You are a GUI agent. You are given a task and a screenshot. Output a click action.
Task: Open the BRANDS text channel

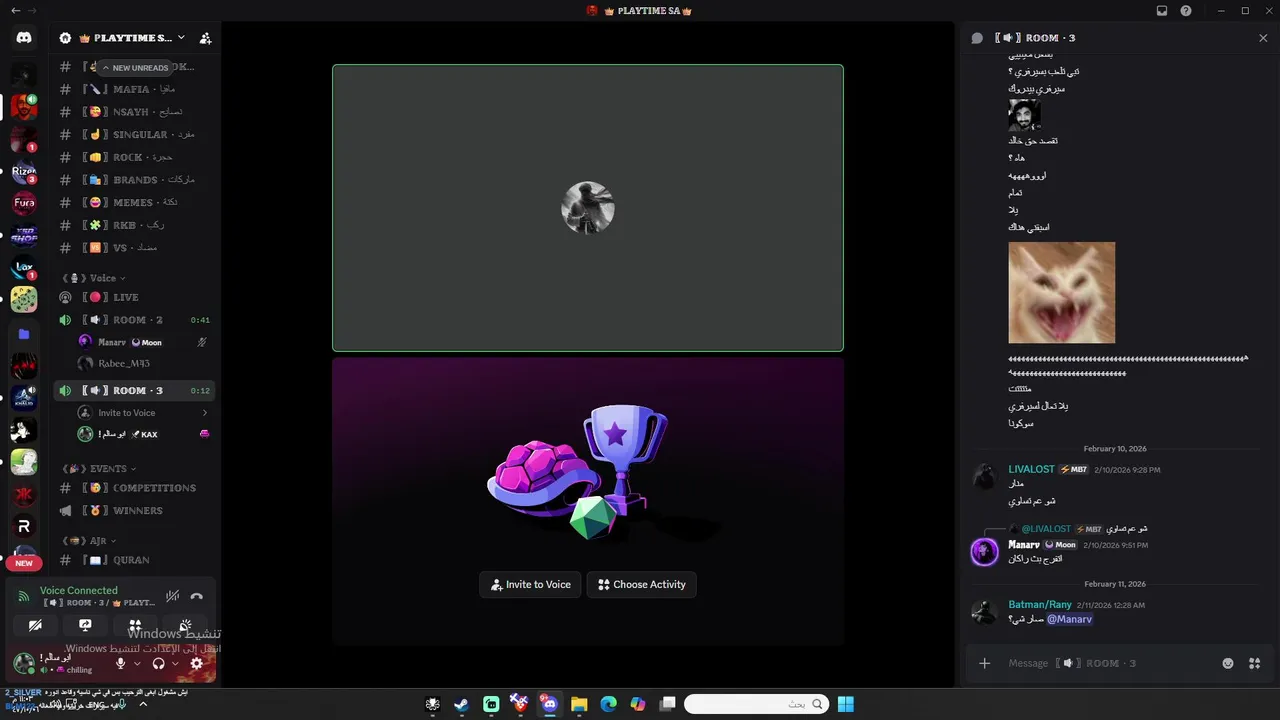point(135,180)
